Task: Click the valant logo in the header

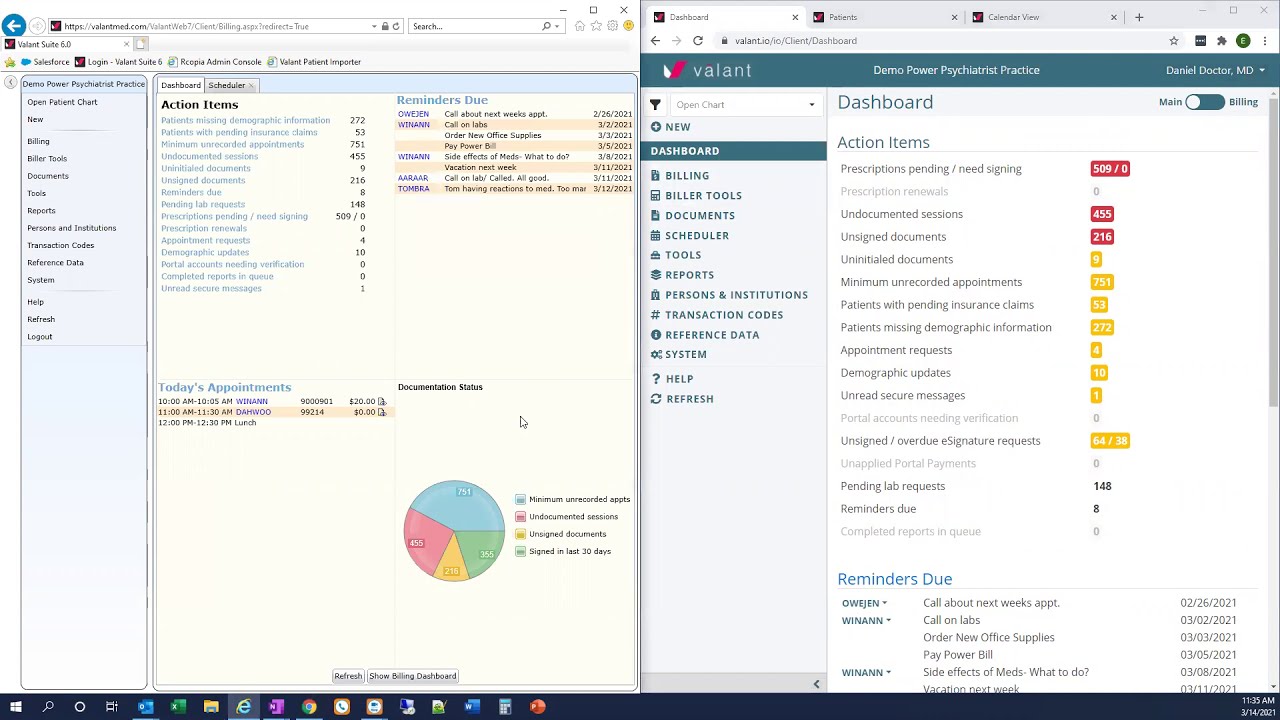Action: 707,70
